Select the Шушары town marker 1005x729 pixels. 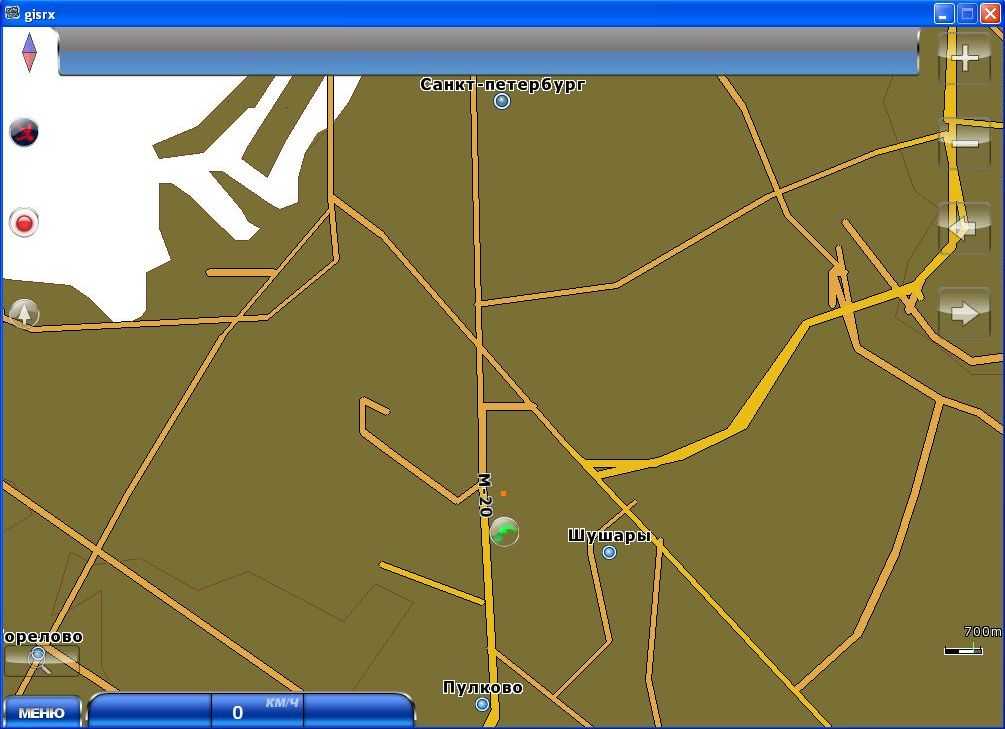click(x=609, y=552)
